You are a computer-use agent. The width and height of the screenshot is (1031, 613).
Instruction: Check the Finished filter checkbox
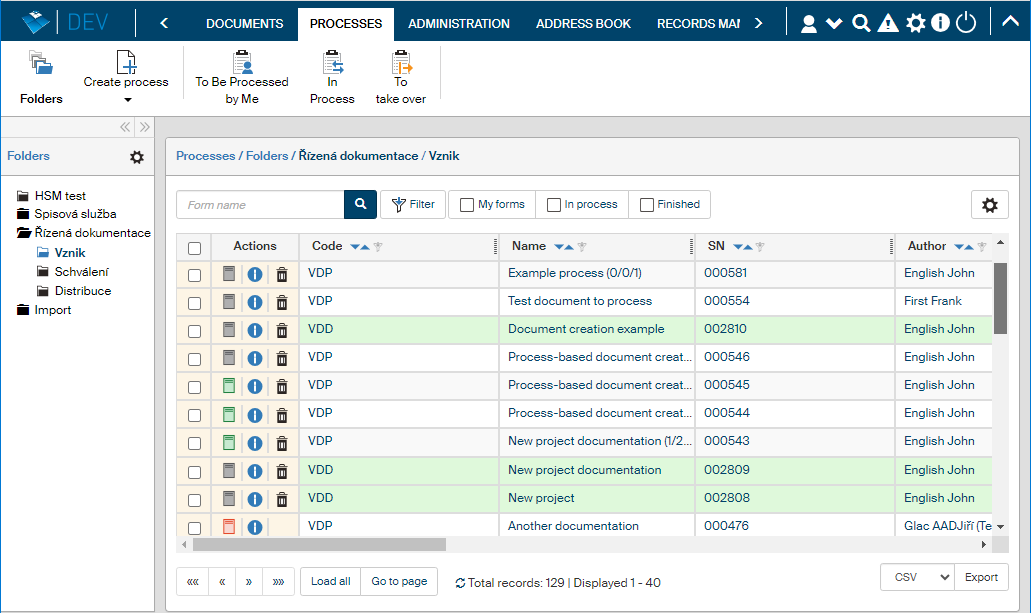point(647,205)
